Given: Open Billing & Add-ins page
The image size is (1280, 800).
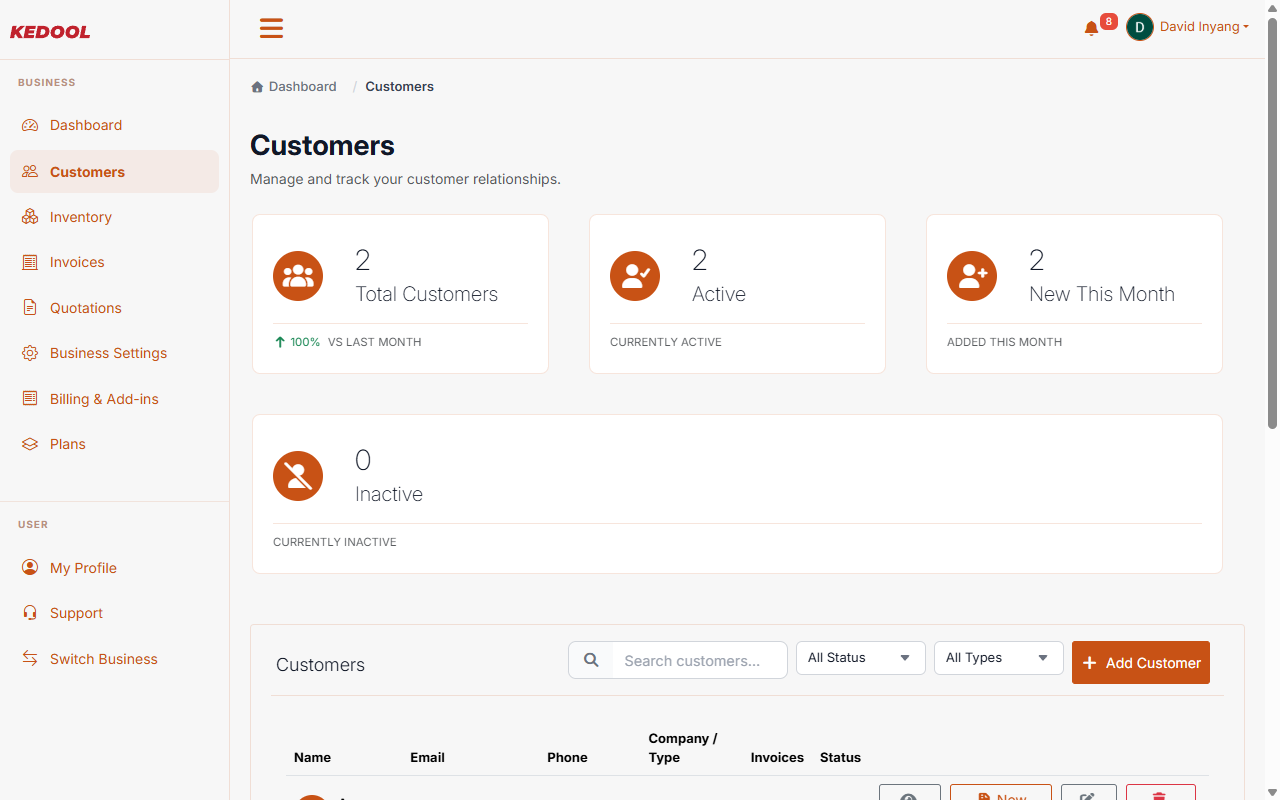Looking at the screenshot, I should point(114,399).
